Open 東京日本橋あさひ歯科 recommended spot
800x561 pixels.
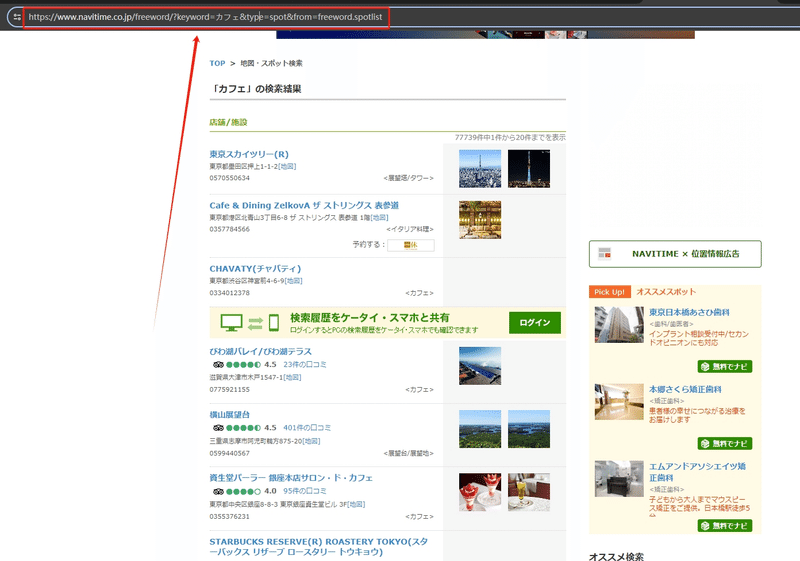tap(689, 312)
